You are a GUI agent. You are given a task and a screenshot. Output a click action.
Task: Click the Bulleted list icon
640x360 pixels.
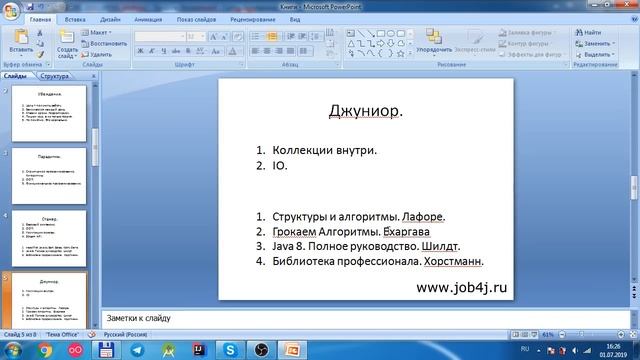(x=255, y=37)
